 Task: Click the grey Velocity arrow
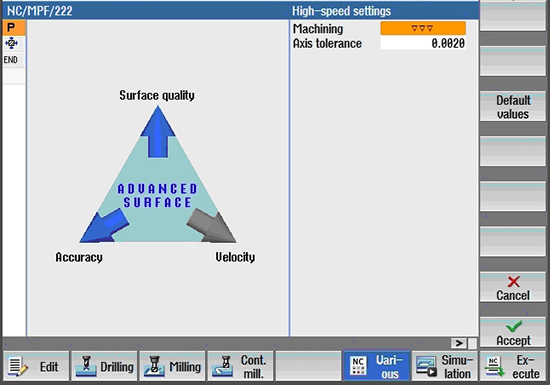pyautogui.click(x=211, y=225)
